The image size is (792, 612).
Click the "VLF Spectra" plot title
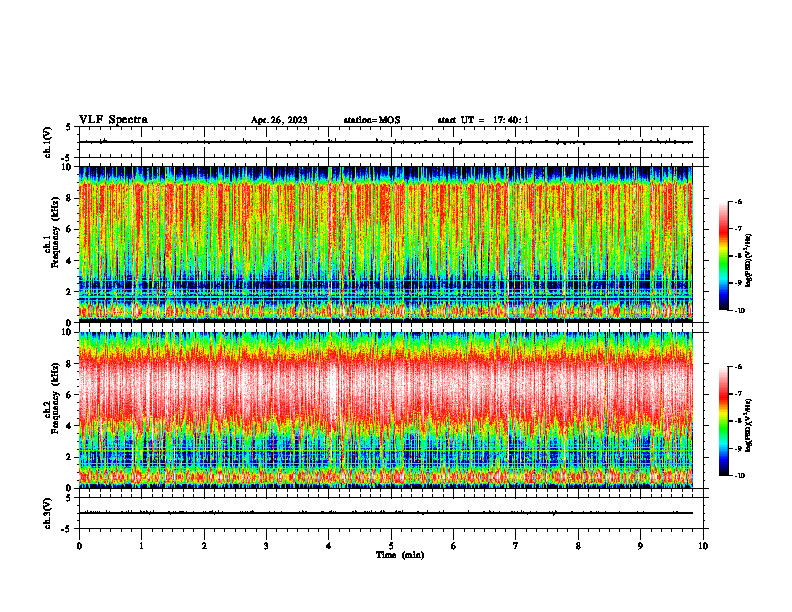coord(113,120)
